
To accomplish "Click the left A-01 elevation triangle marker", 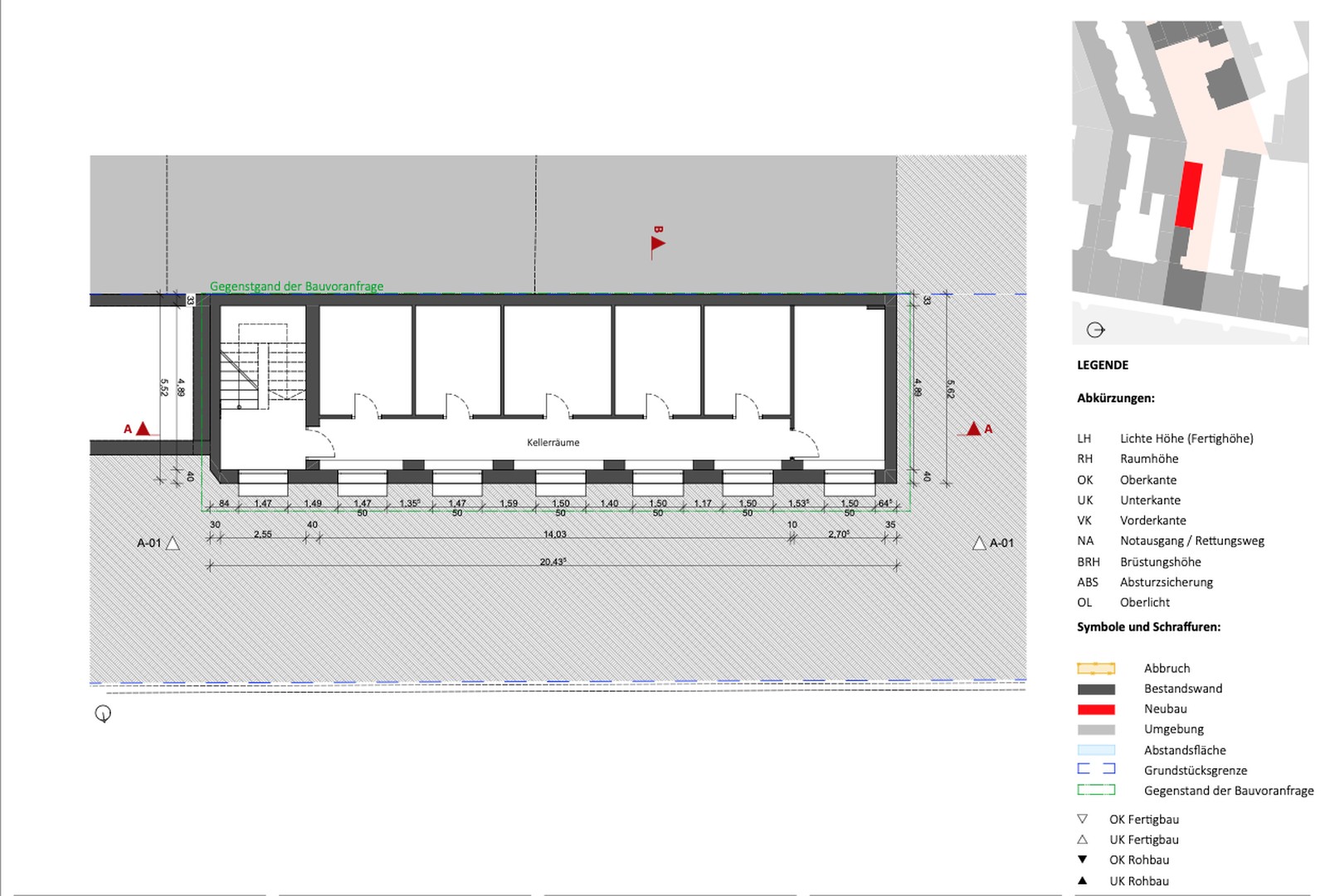I will [x=173, y=543].
